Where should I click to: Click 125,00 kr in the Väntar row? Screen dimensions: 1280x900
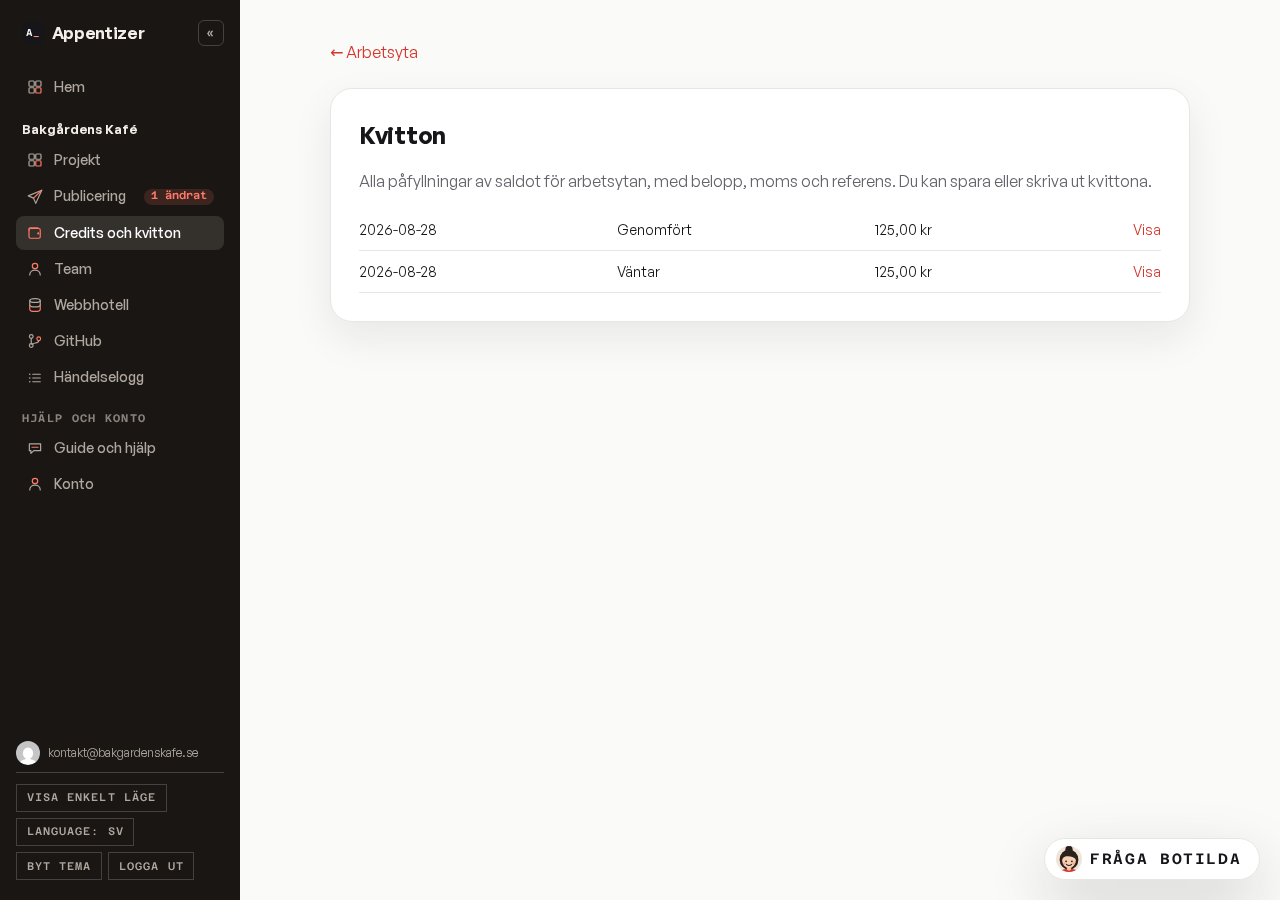tap(903, 272)
